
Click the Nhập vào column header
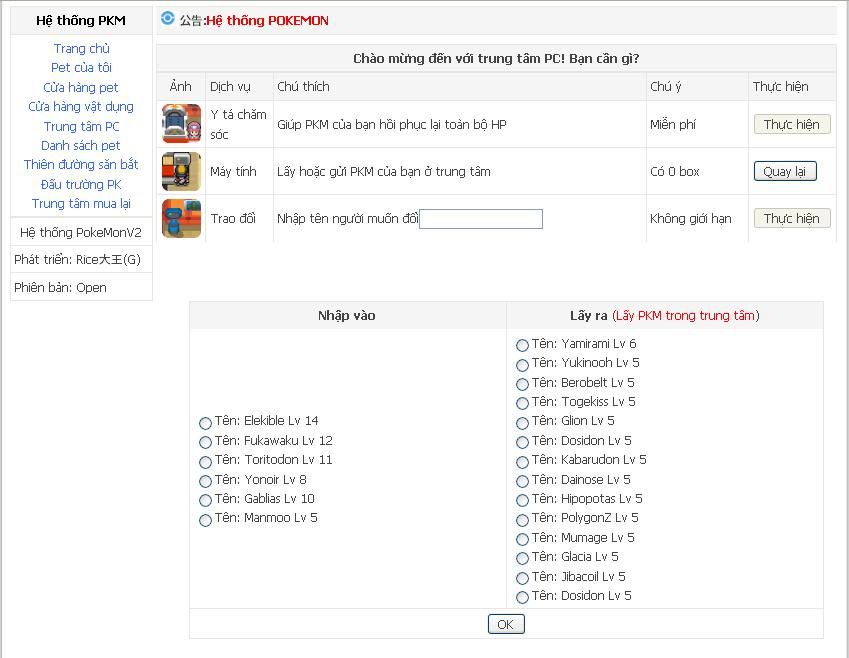[x=347, y=315]
